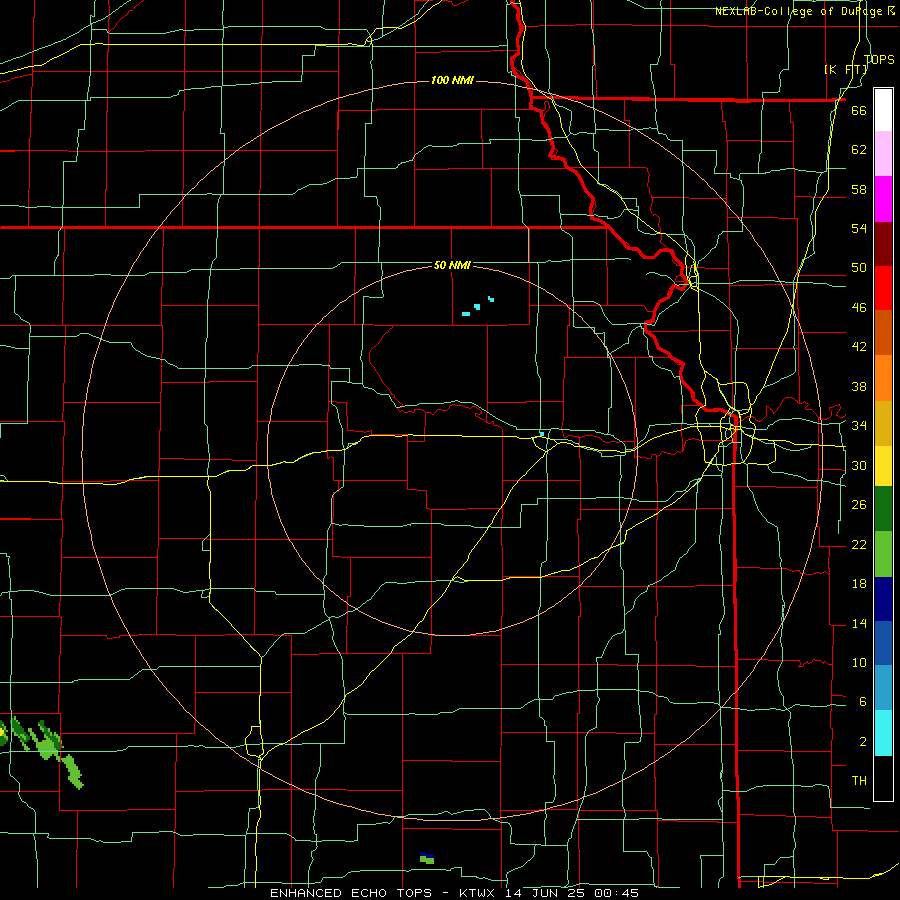This screenshot has height=900, width=900.
Task: Select the light pink 62 kft legend color
Action: (883, 153)
